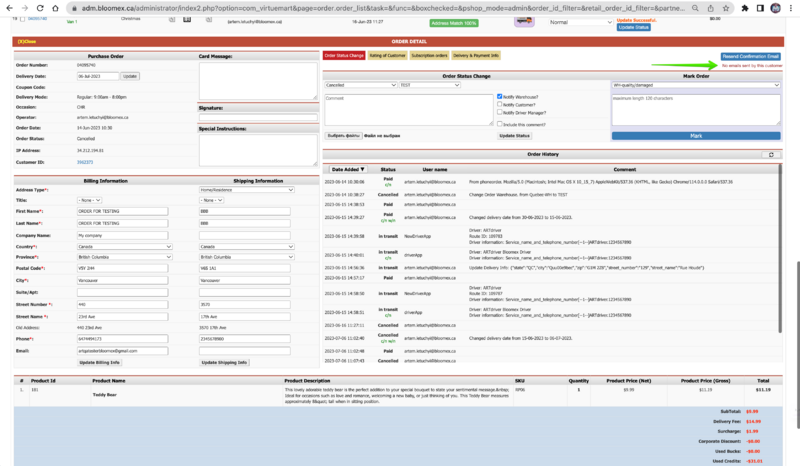
Task: Refresh the Order History panel
Action: 771,155
